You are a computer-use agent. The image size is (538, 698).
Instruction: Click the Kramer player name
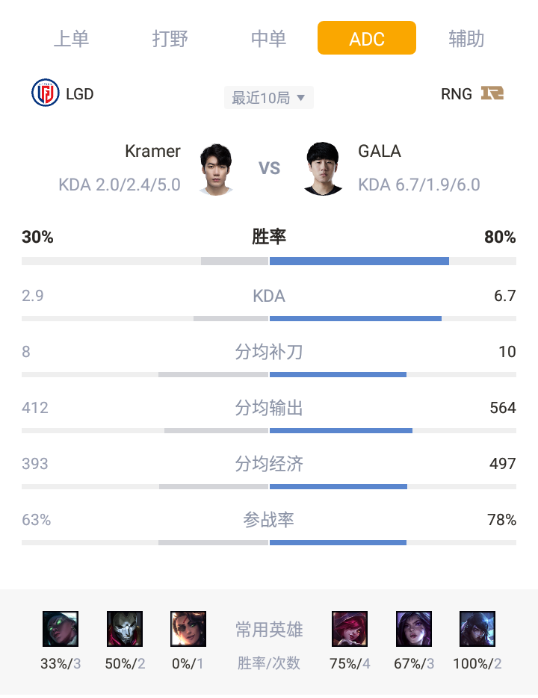point(153,151)
